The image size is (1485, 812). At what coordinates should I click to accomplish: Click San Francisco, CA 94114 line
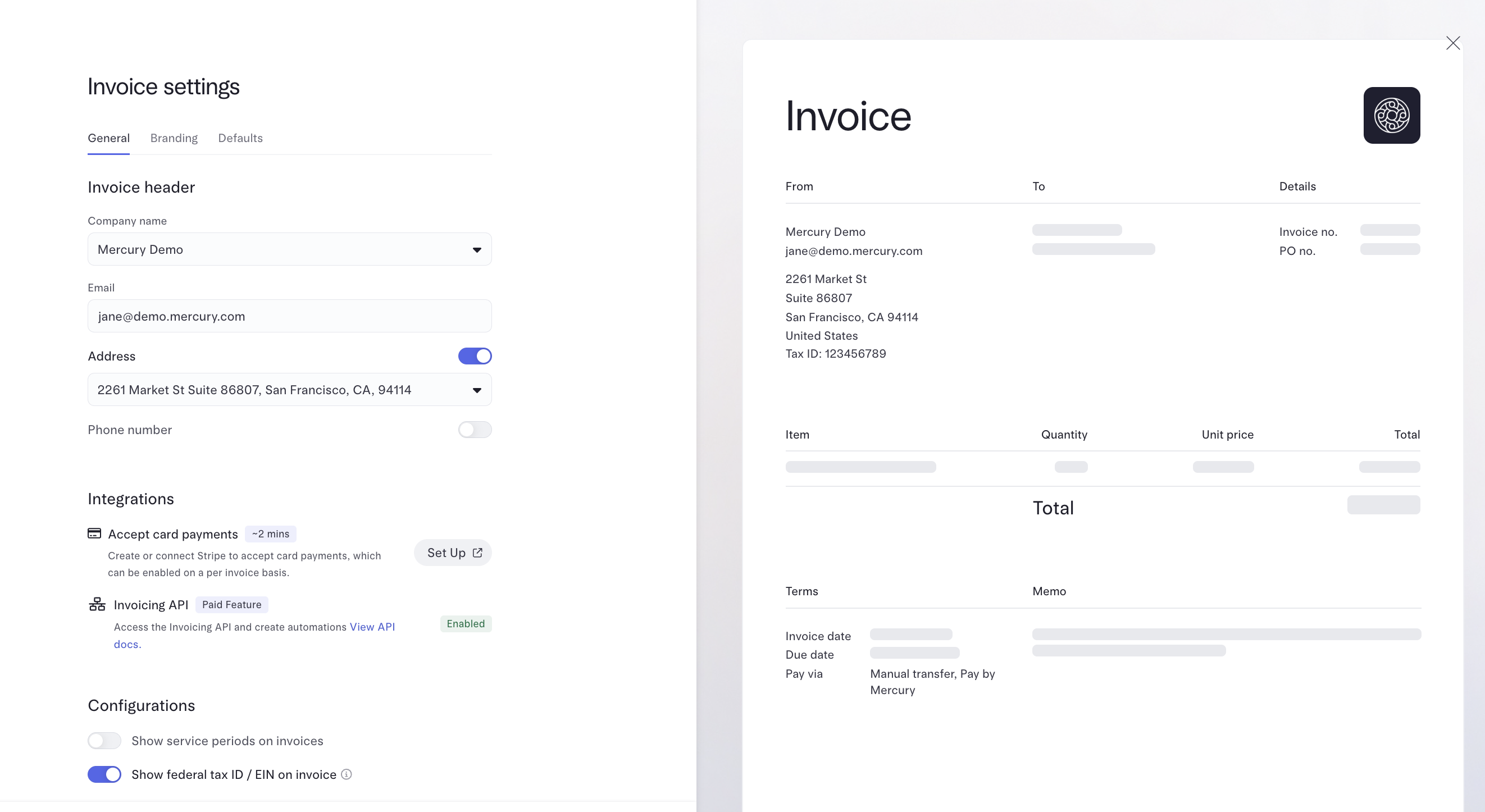(851, 317)
